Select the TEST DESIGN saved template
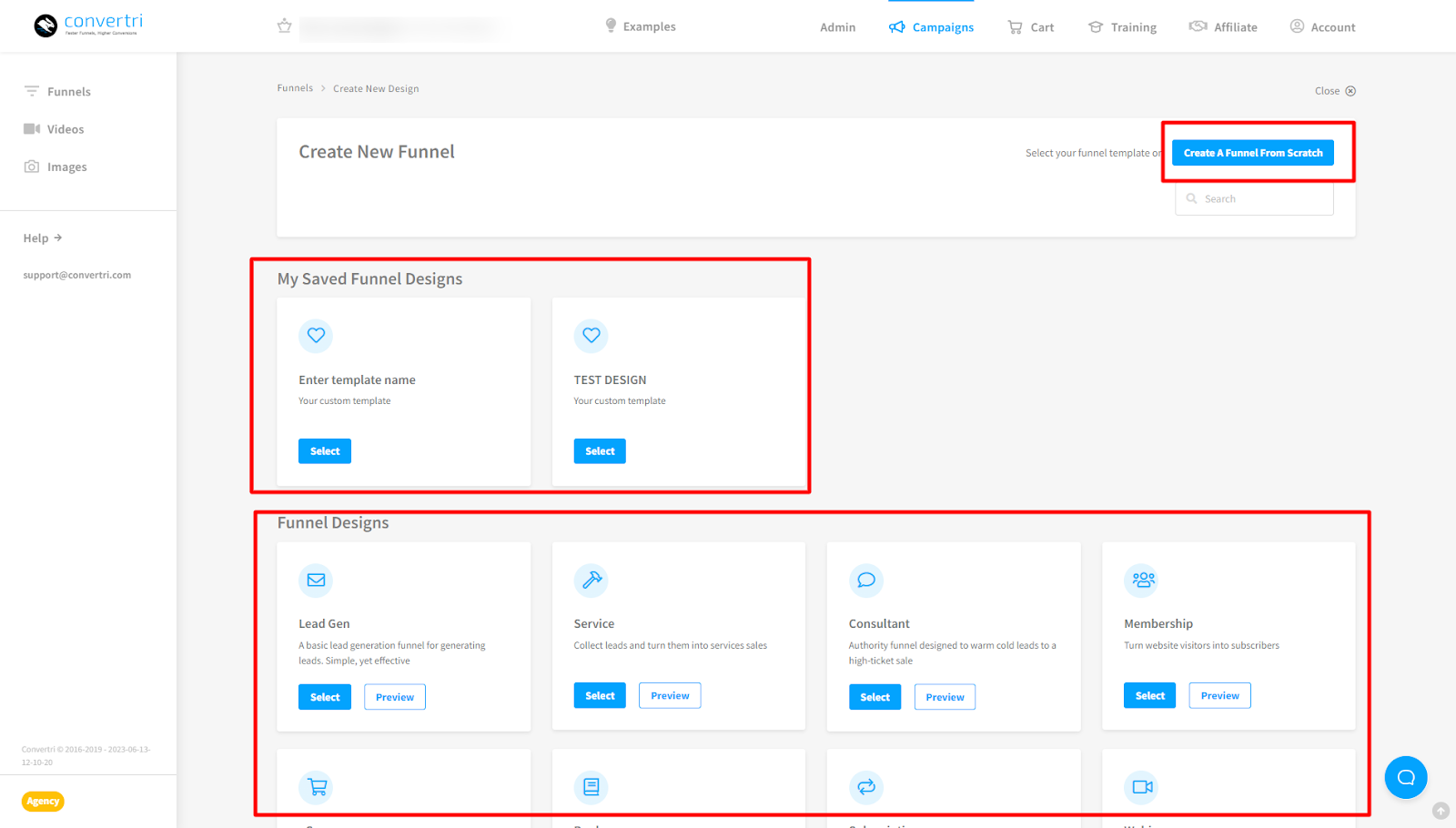 [x=599, y=451]
